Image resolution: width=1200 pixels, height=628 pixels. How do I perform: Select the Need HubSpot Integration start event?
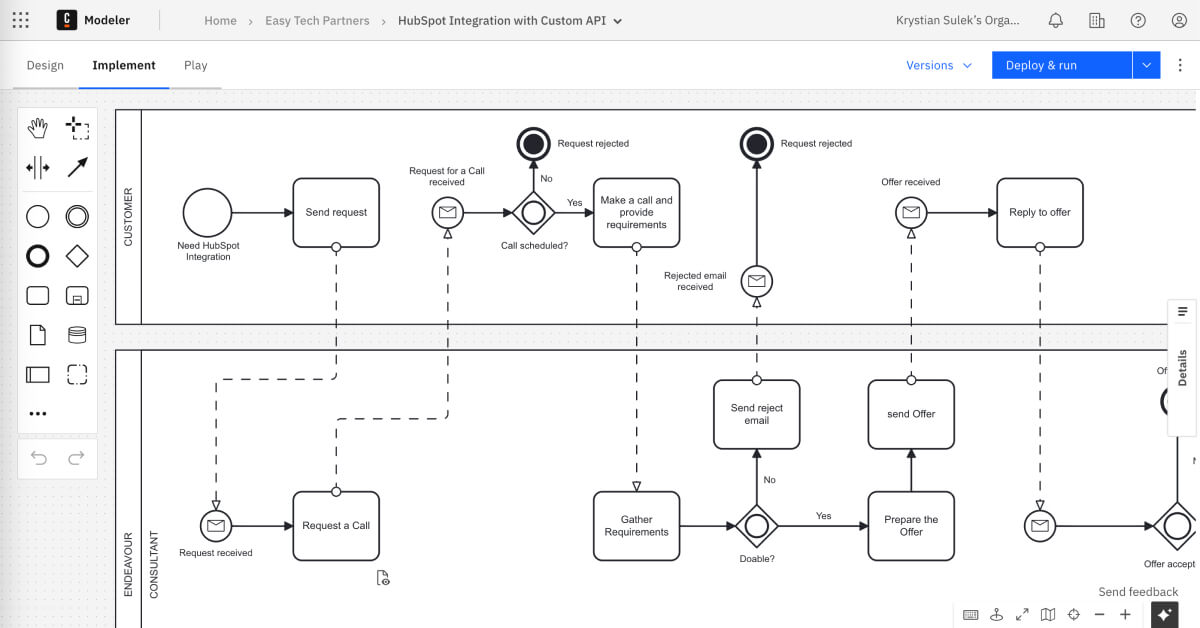click(207, 213)
